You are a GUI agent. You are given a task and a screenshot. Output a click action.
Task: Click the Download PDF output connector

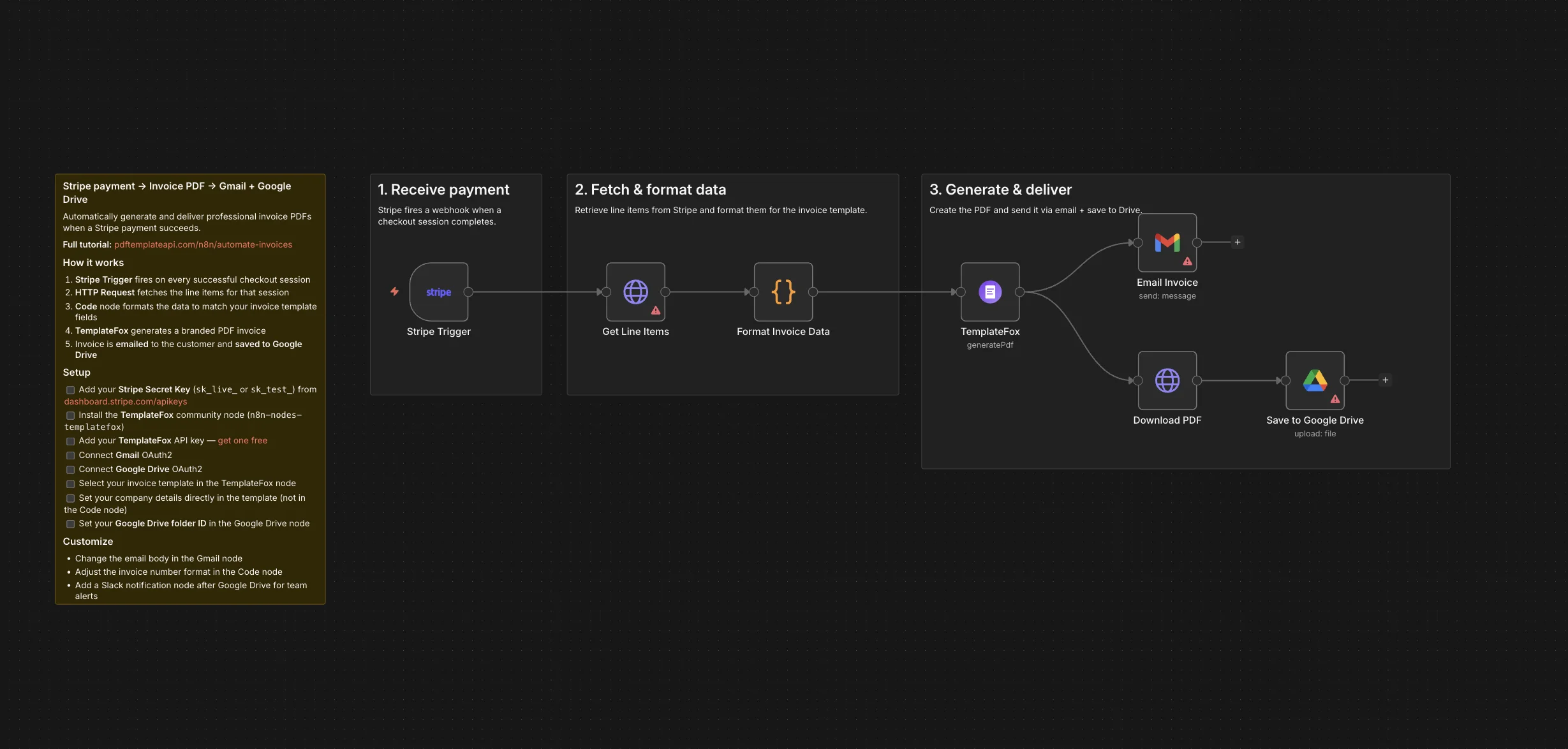(1197, 381)
